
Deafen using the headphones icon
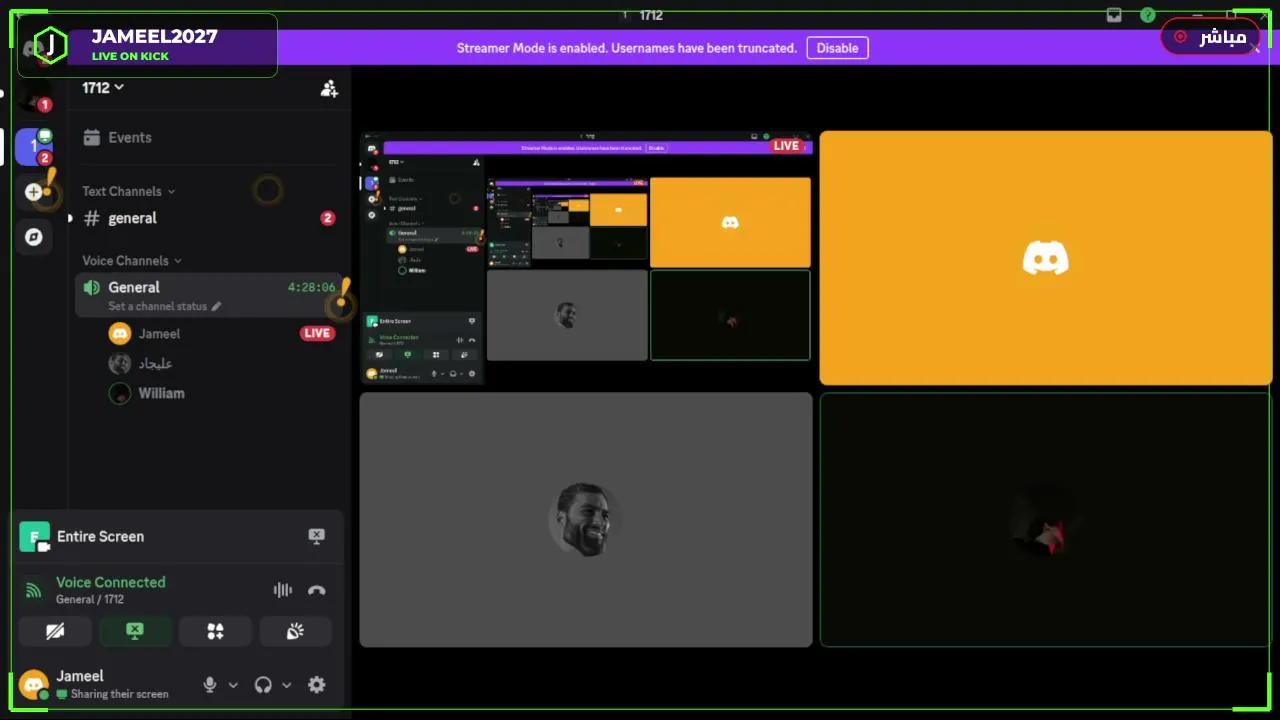click(263, 685)
